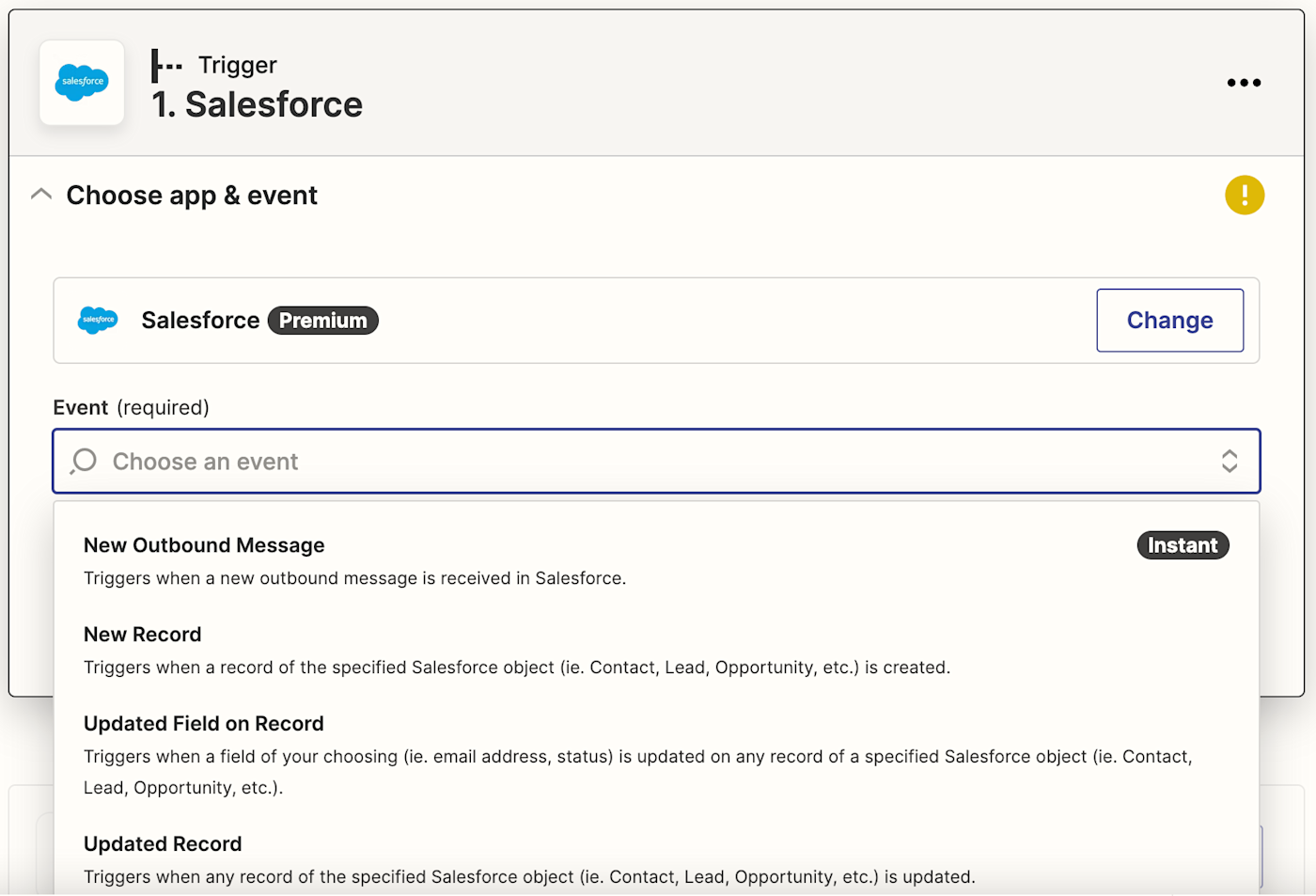Click the Premium badge next to Salesforce
Screen dimensions: 1316x896
[322, 321]
